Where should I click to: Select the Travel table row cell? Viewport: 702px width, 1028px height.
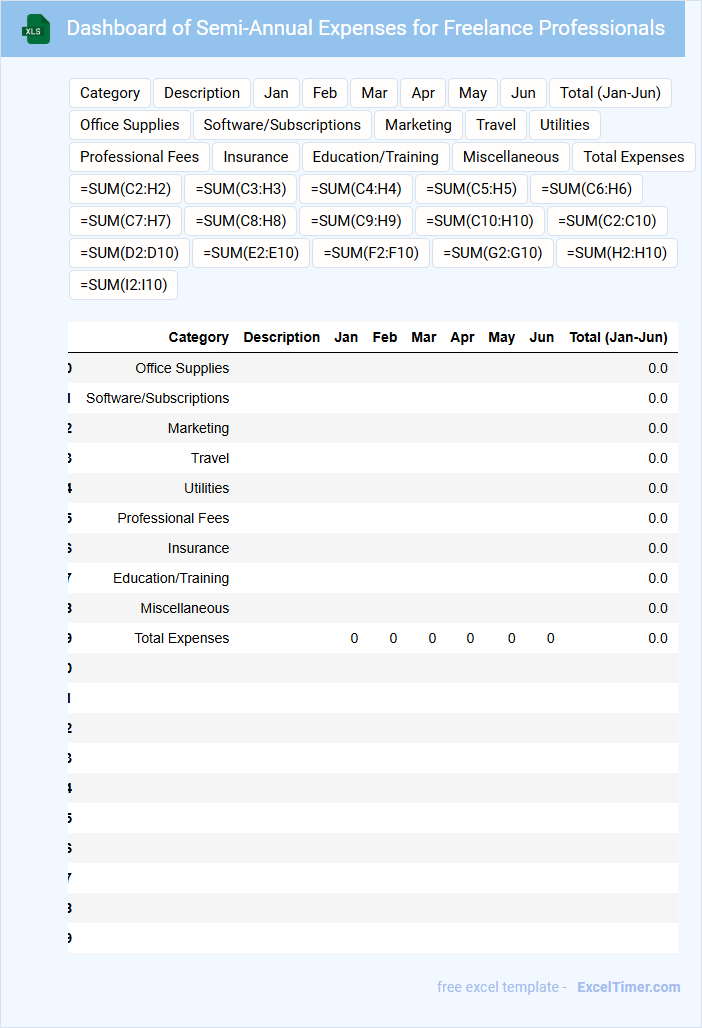pos(210,458)
